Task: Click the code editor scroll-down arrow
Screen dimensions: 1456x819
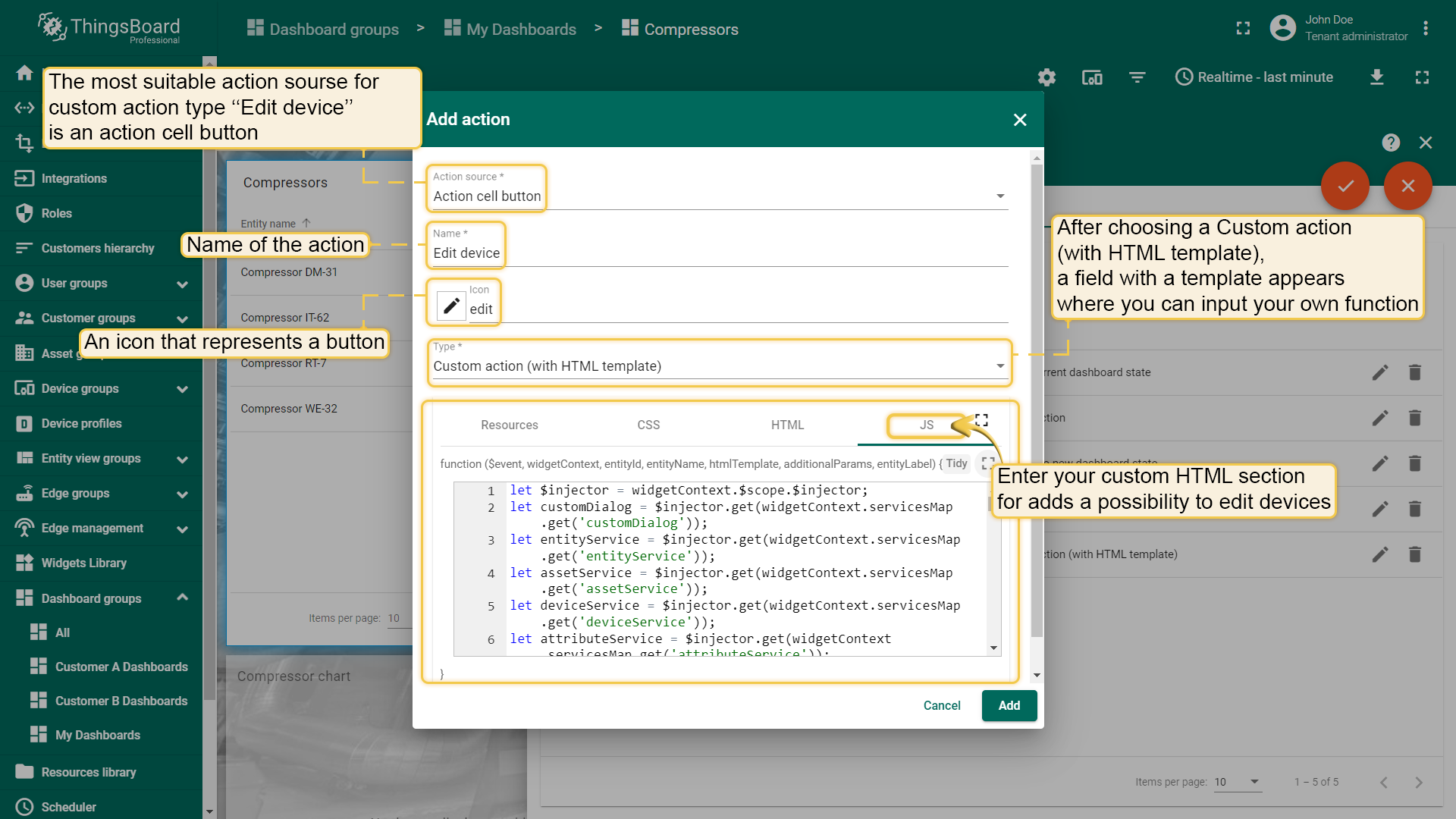Action: [x=993, y=648]
